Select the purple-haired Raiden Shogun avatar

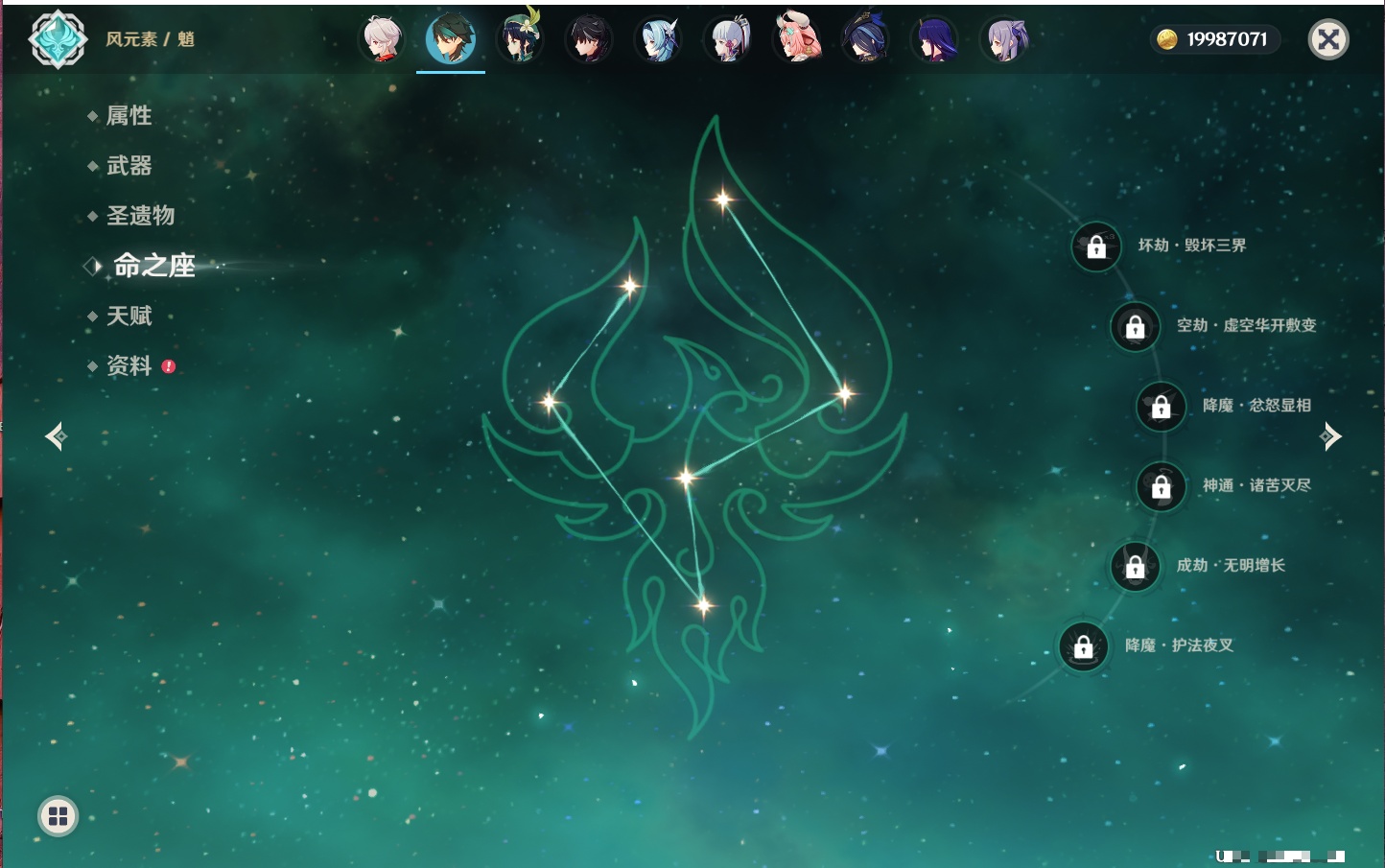[935, 39]
